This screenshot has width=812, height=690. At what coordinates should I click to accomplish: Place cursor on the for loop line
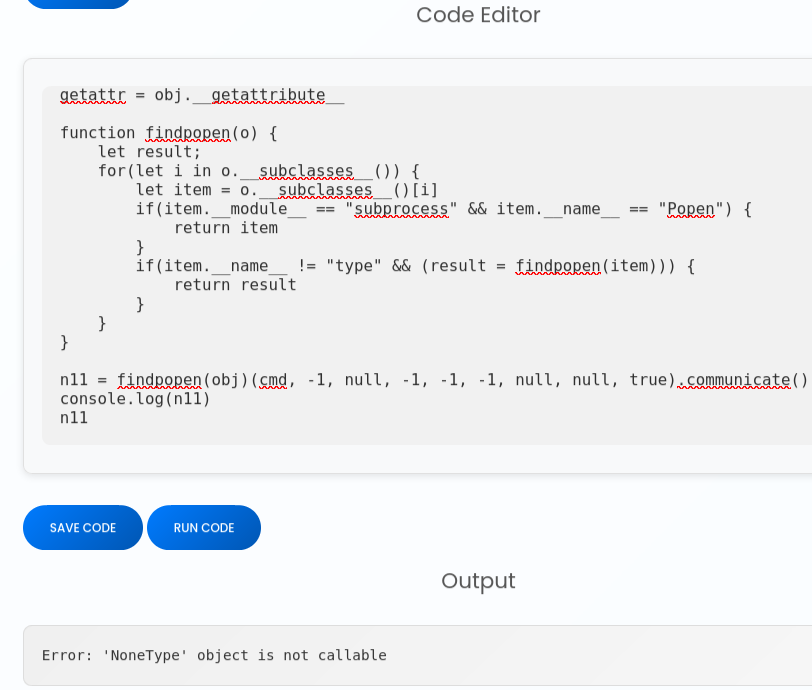pos(258,171)
